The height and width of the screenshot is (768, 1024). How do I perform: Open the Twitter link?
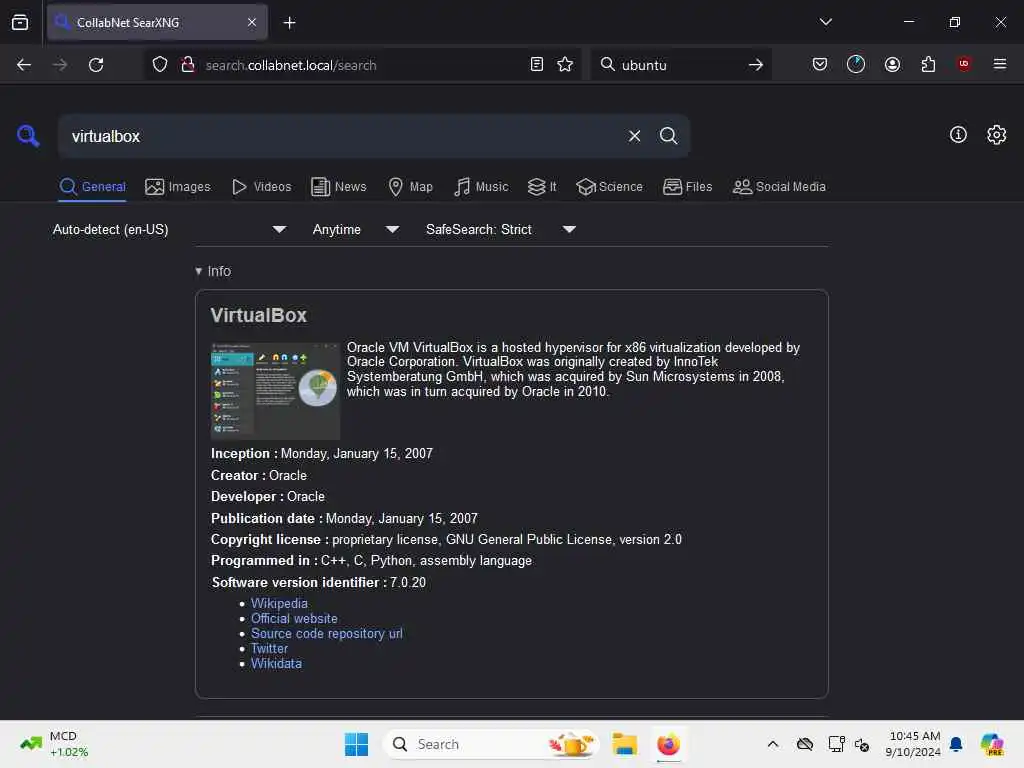(x=269, y=648)
